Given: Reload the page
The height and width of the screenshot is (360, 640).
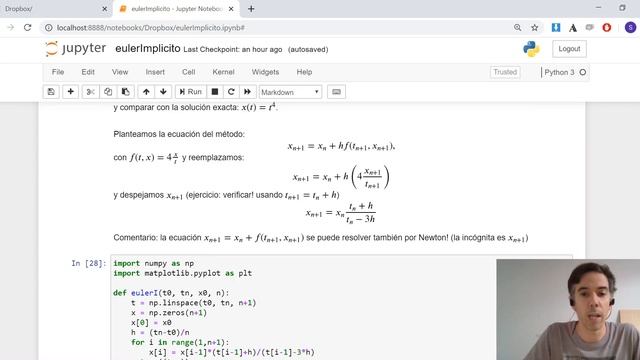Looking at the screenshot, I should [27, 27].
